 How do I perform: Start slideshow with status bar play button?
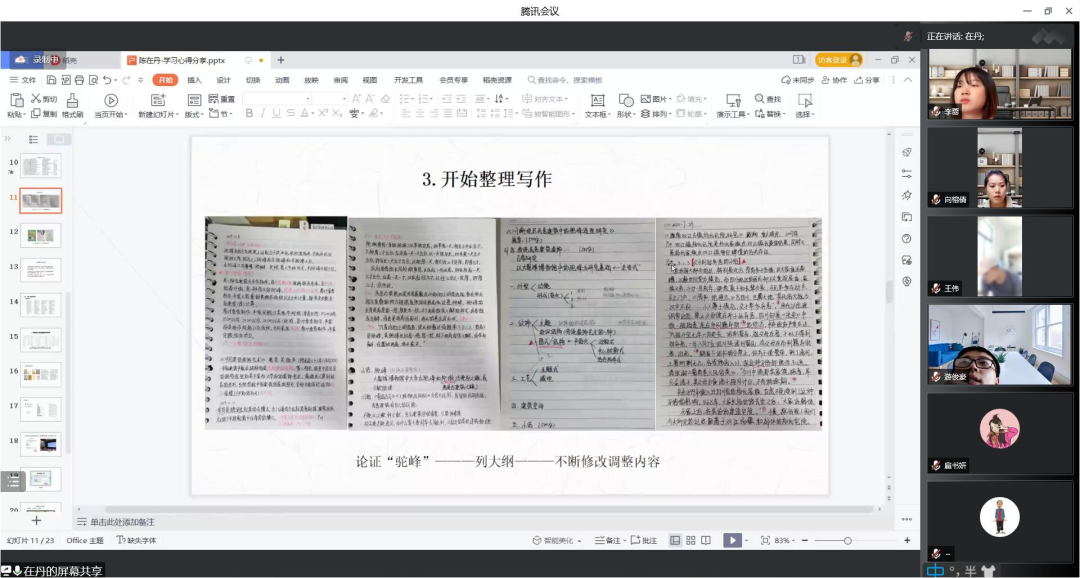[732, 540]
